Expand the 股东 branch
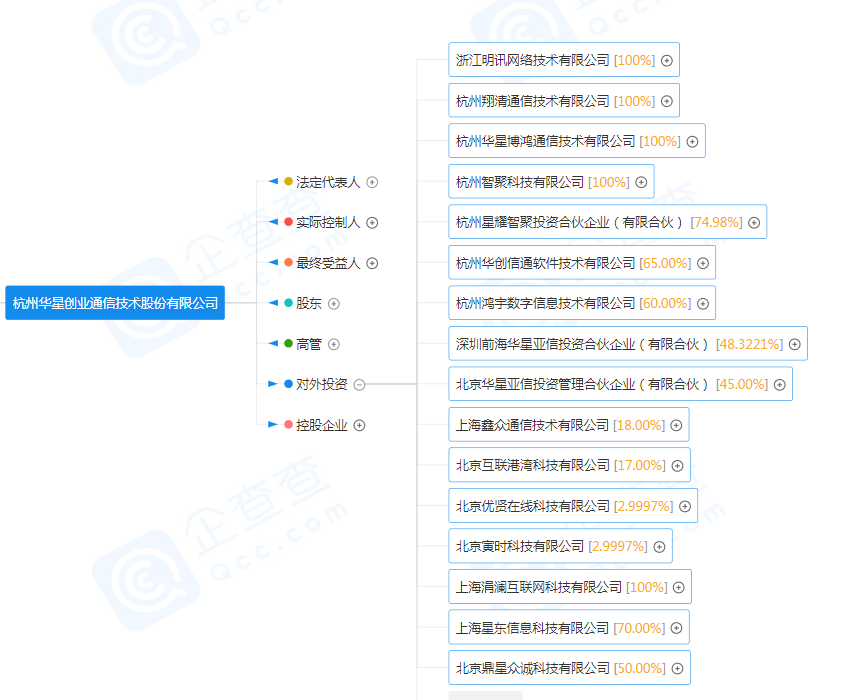The image size is (843, 700). (333, 302)
